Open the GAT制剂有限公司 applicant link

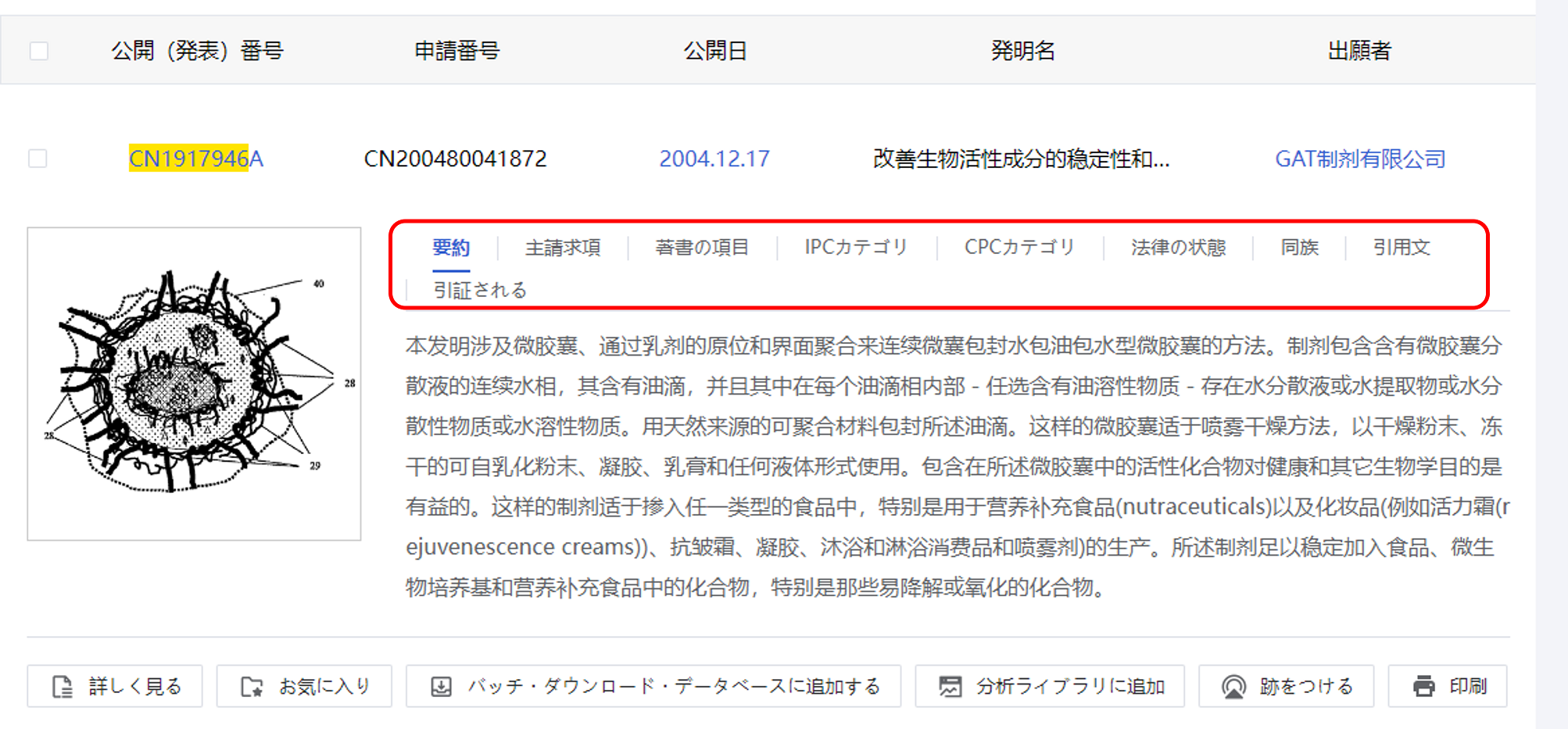[x=1360, y=159]
